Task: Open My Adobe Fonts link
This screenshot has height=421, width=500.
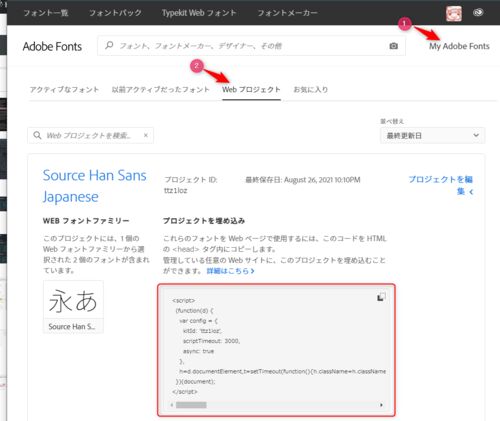Action: click(x=459, y=46)
